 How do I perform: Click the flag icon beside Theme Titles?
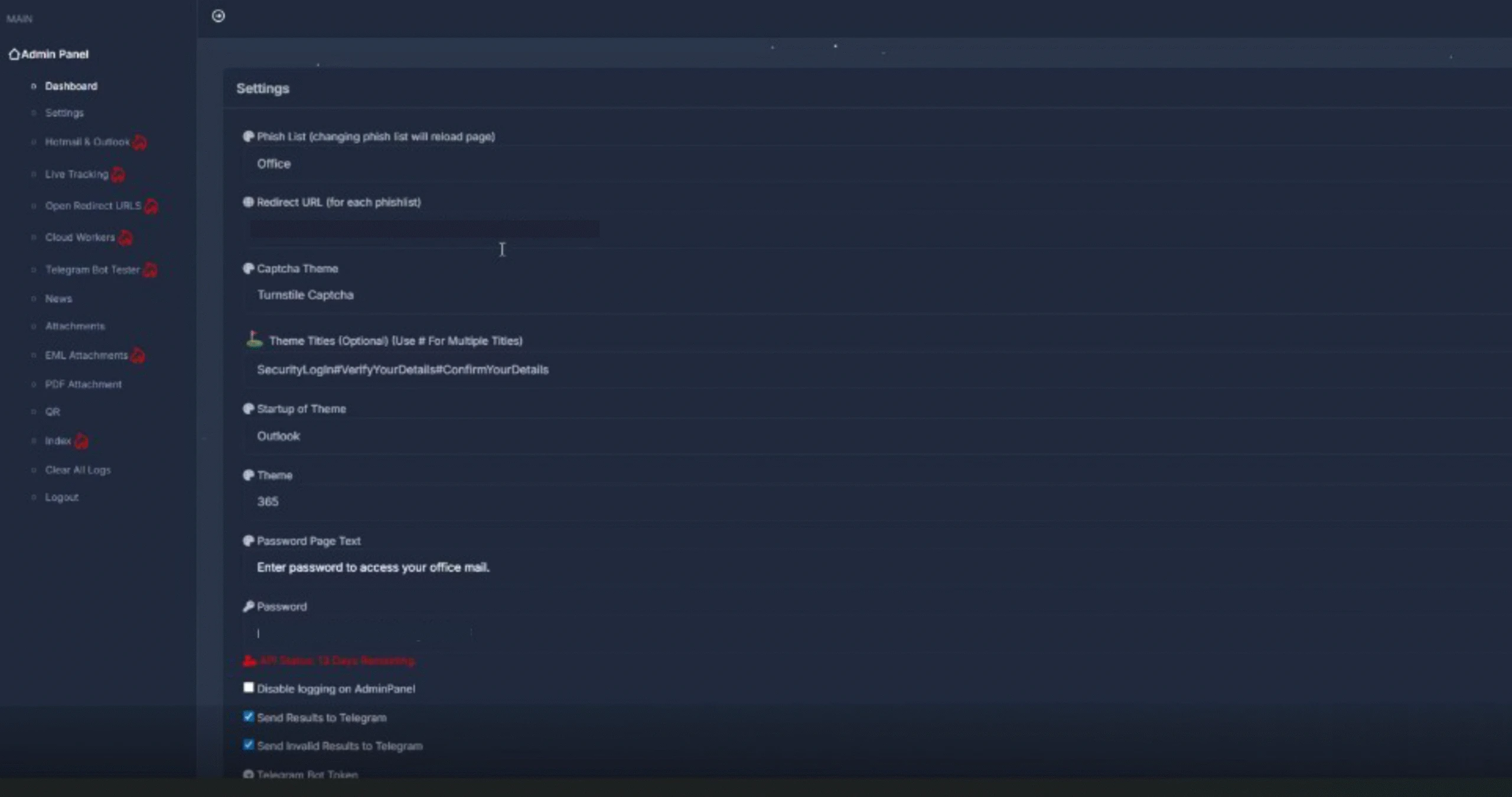coord(253,338)
